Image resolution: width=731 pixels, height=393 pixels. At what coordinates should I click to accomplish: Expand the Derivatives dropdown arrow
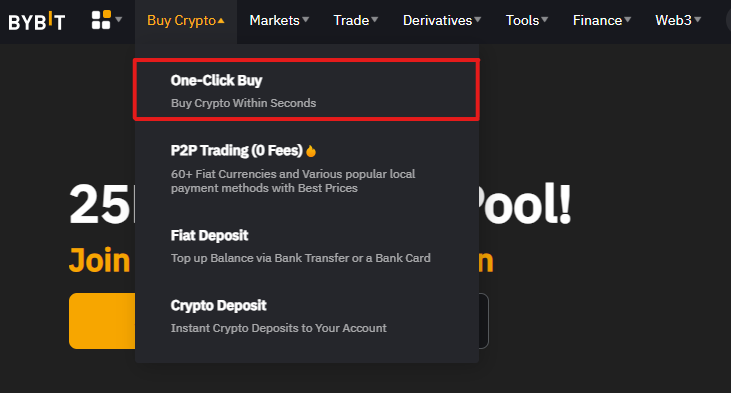[477, 20]
